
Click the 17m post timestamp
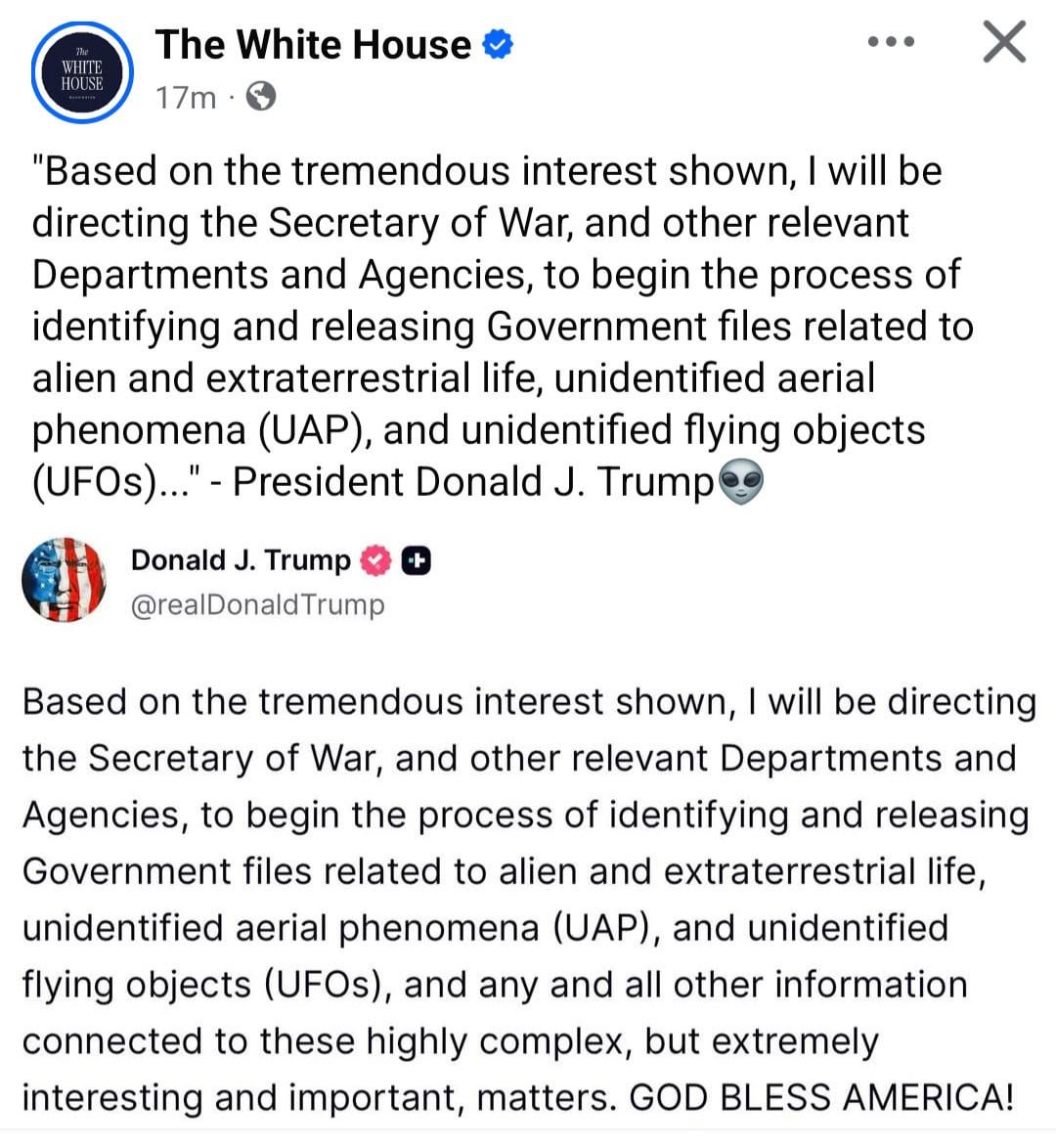coord(186,98)
